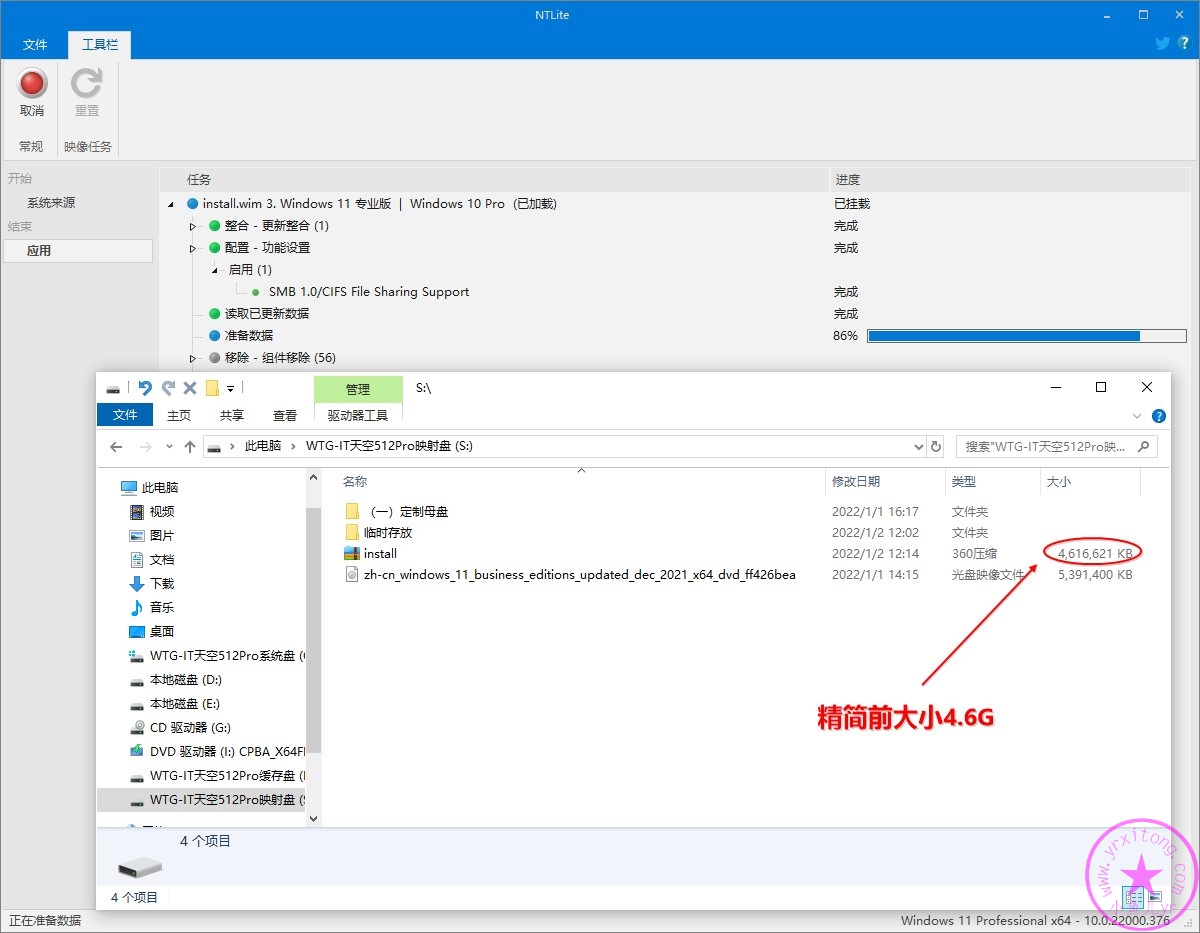The image size is (1200, 933).
Task: Select WTG-IT天空512Pro缓存盘 in navigation pane
Action: 216,776
